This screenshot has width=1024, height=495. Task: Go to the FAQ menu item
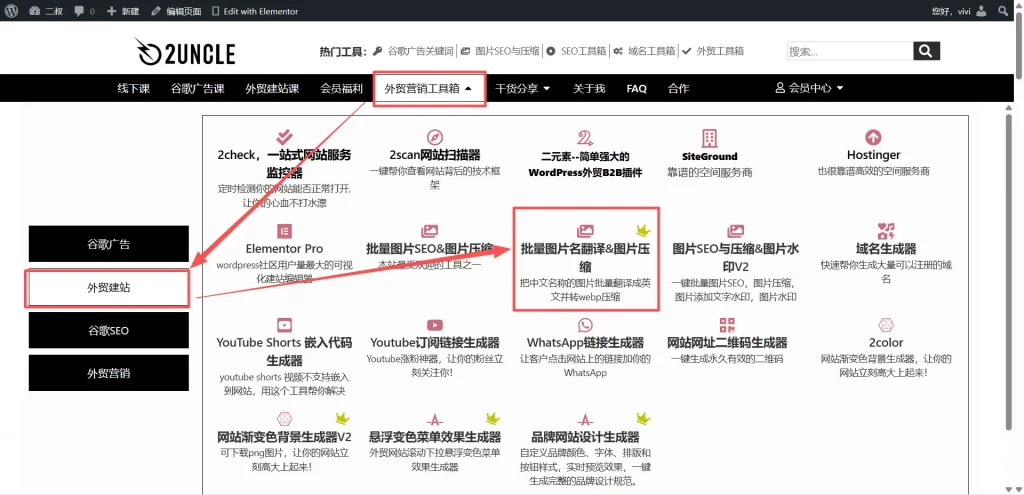coord(636,88)
